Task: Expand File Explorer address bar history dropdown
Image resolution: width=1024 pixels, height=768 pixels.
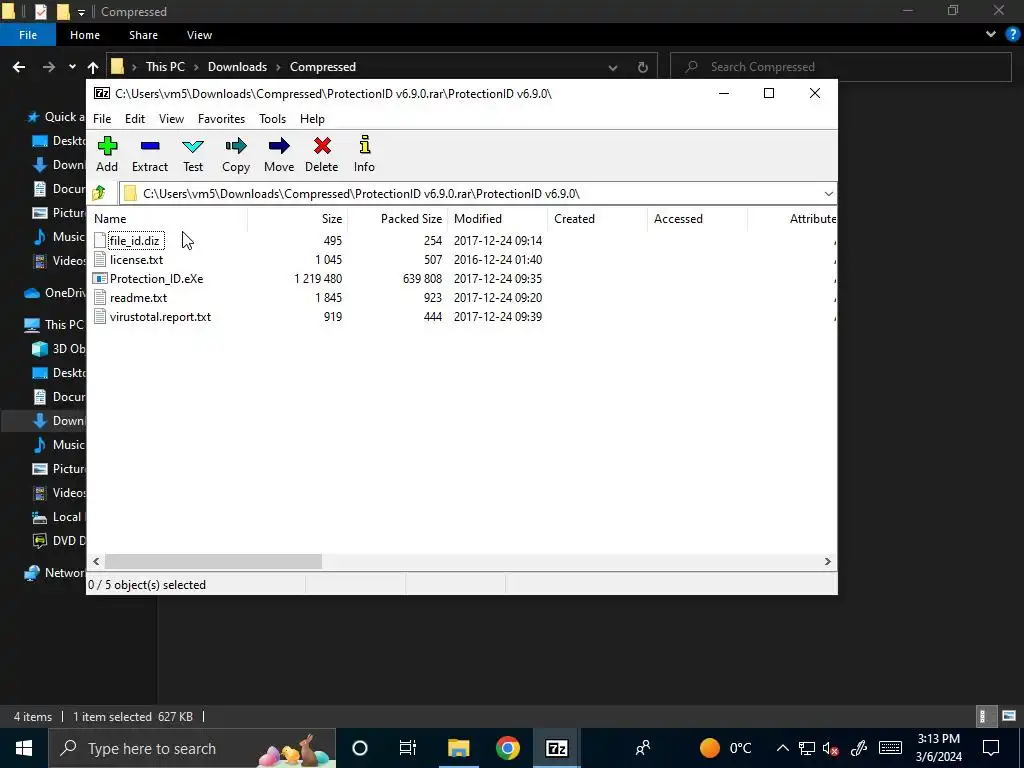Action: pos(613,67)
